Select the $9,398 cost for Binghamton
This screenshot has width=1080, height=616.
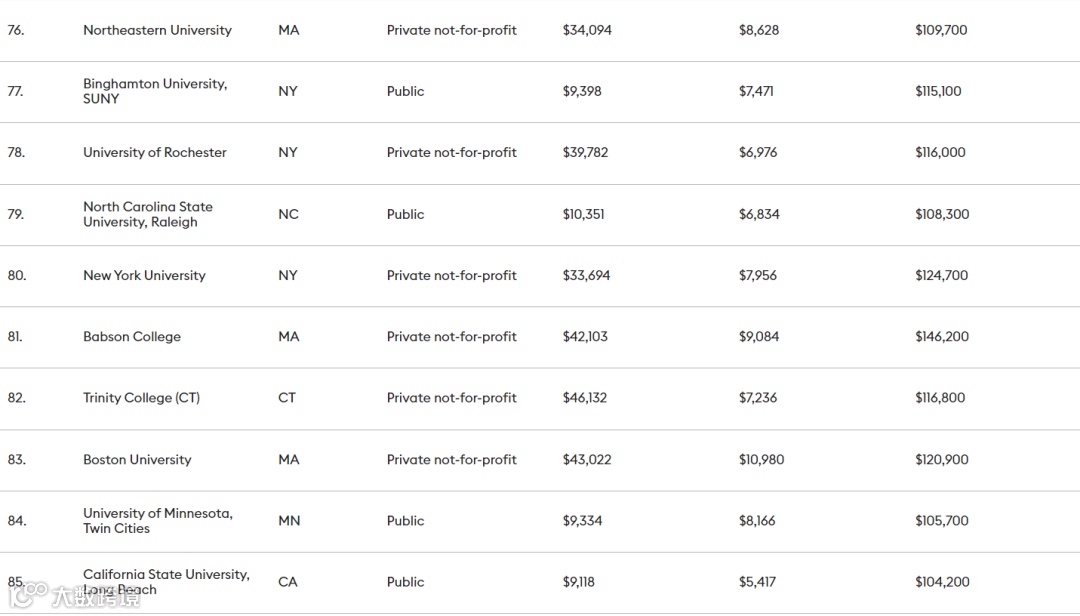point(582,91)
